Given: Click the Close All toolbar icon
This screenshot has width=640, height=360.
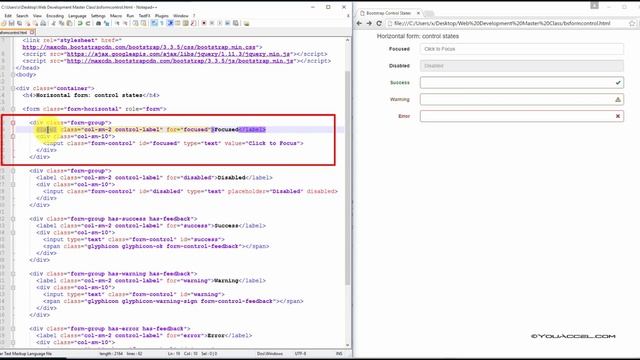Looking at the screenshot, I should (36, 23).
